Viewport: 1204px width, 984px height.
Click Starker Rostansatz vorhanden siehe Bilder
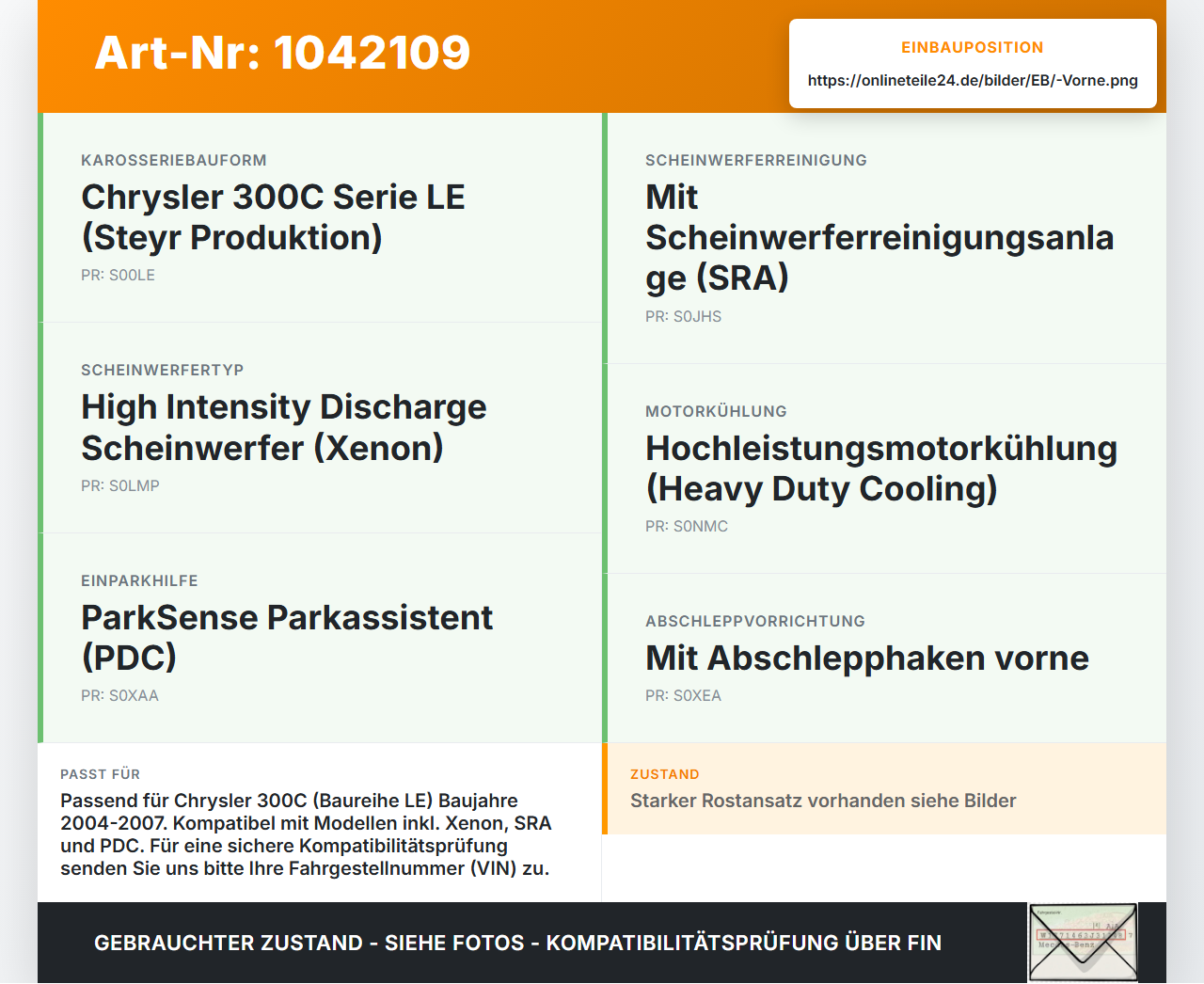[823, 801]
